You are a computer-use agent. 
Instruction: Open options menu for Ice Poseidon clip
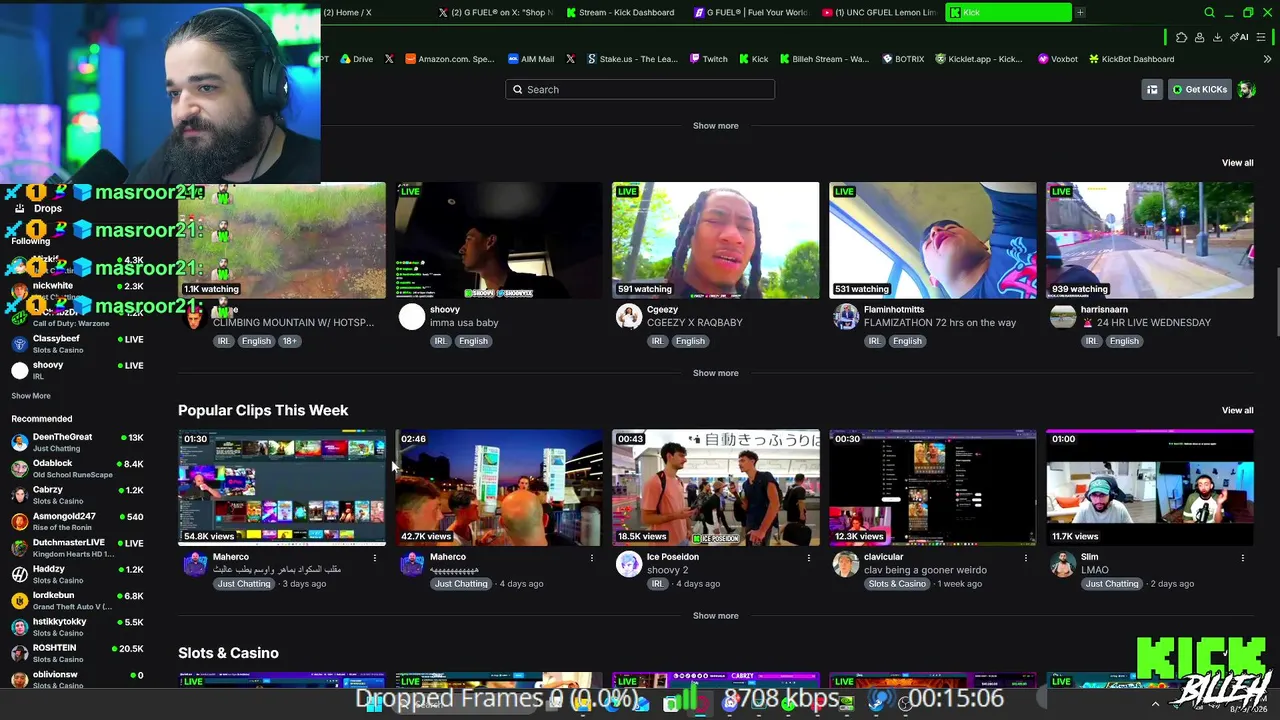[x=809, y=558]
